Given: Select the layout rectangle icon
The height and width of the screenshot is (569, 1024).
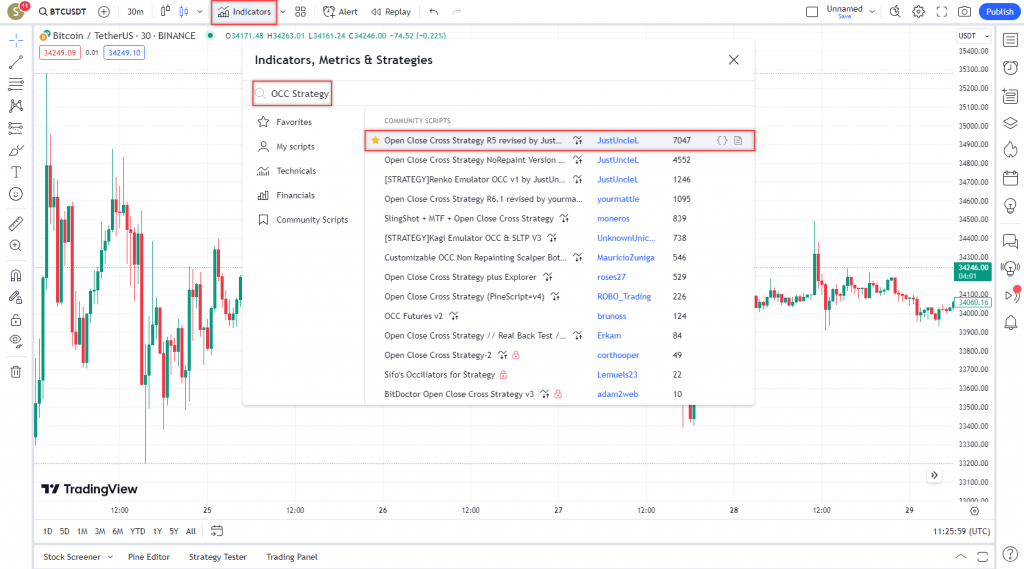Looking at the screenshot, I should coord(812,12).
